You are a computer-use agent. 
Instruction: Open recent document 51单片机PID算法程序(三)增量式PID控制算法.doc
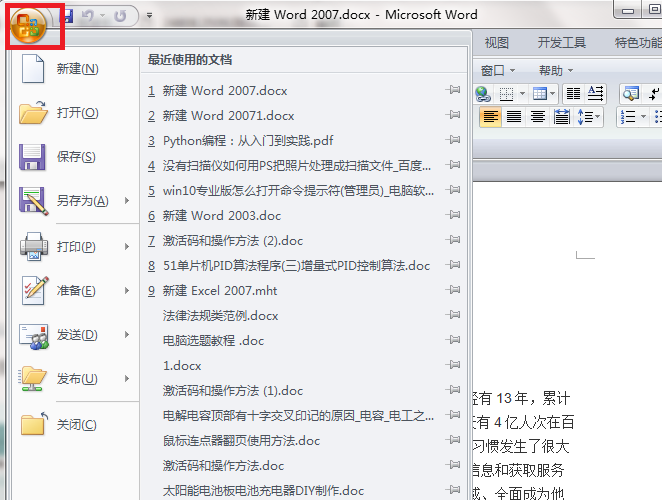coord(296,266)
